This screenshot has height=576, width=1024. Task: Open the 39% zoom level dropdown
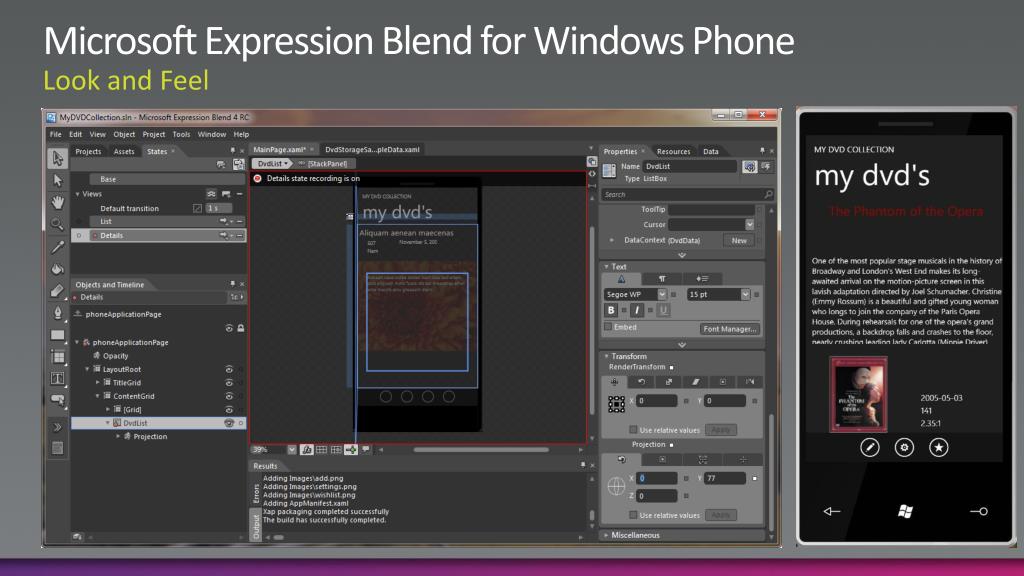(292, 450)
